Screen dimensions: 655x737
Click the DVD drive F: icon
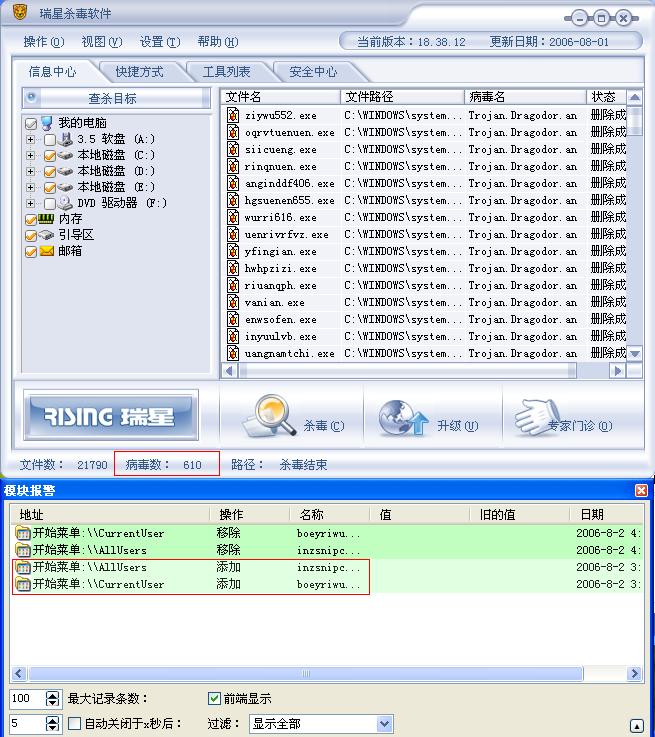(65, 203)
